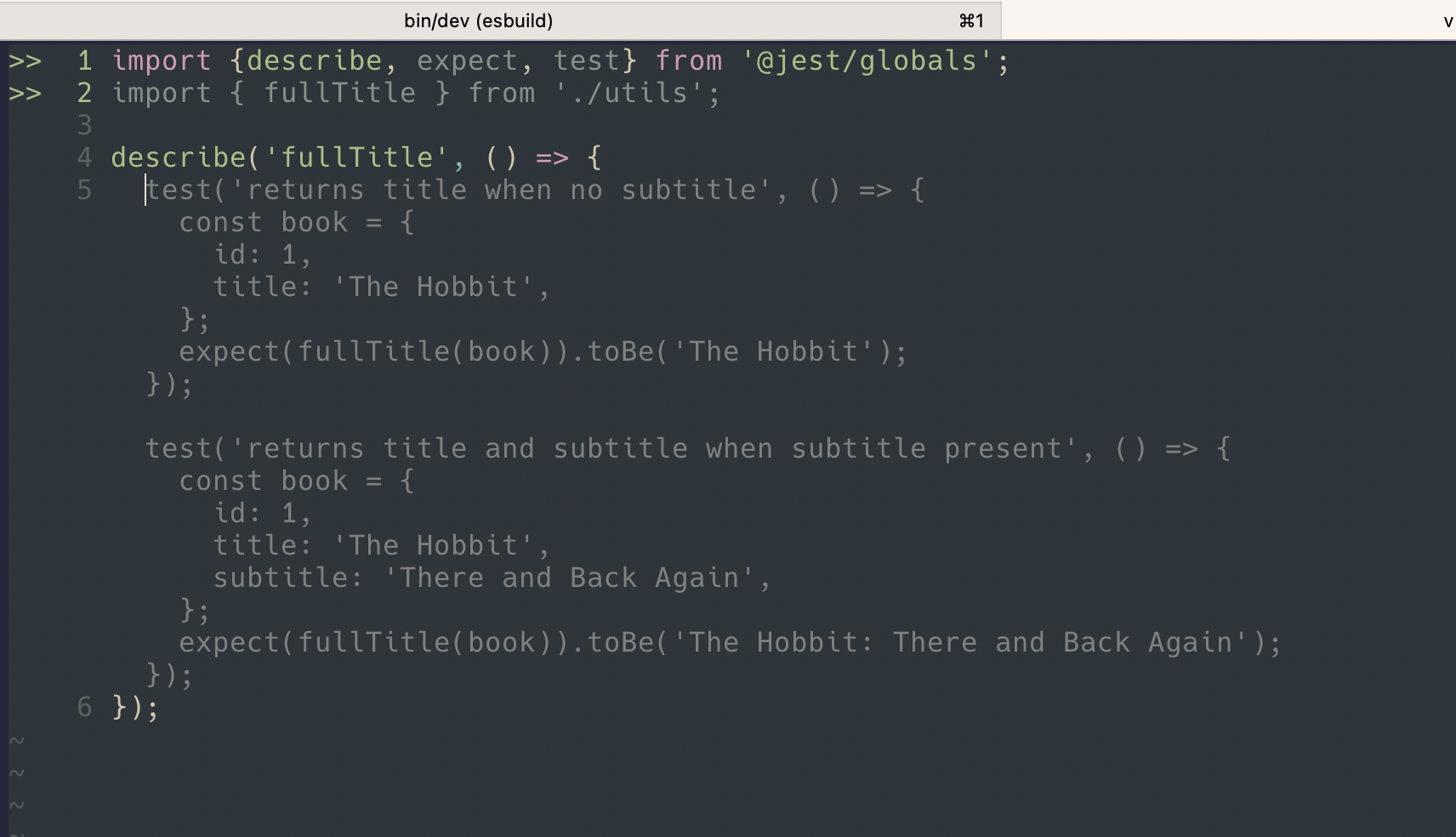This screenshot has width=1456, height=837.
Task: Click the closing }); on line 6
Action: 135,708
